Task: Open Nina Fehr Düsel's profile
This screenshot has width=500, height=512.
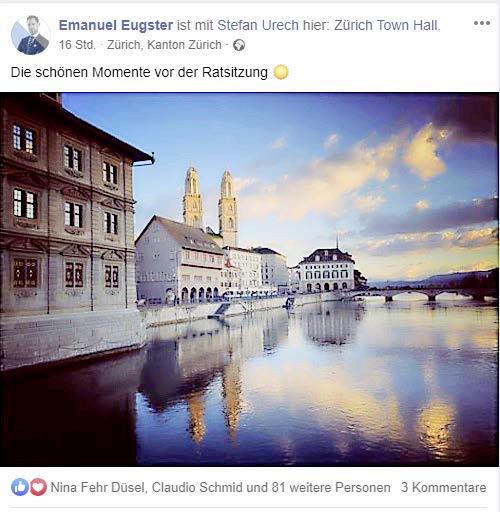Action: click(x=98, y=487)
